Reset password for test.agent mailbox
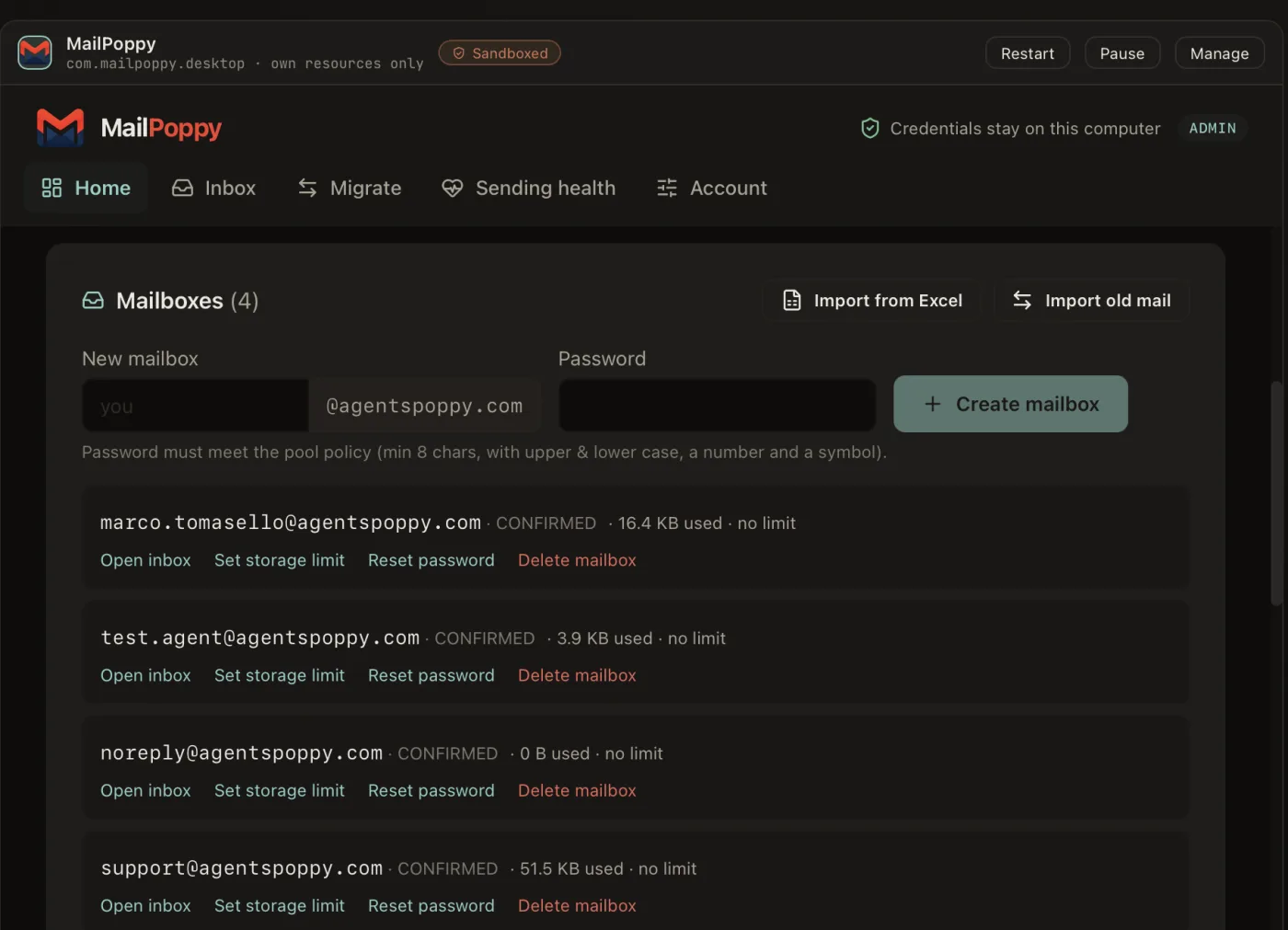This screenshot has width=1288, height=930. (431, 675)
